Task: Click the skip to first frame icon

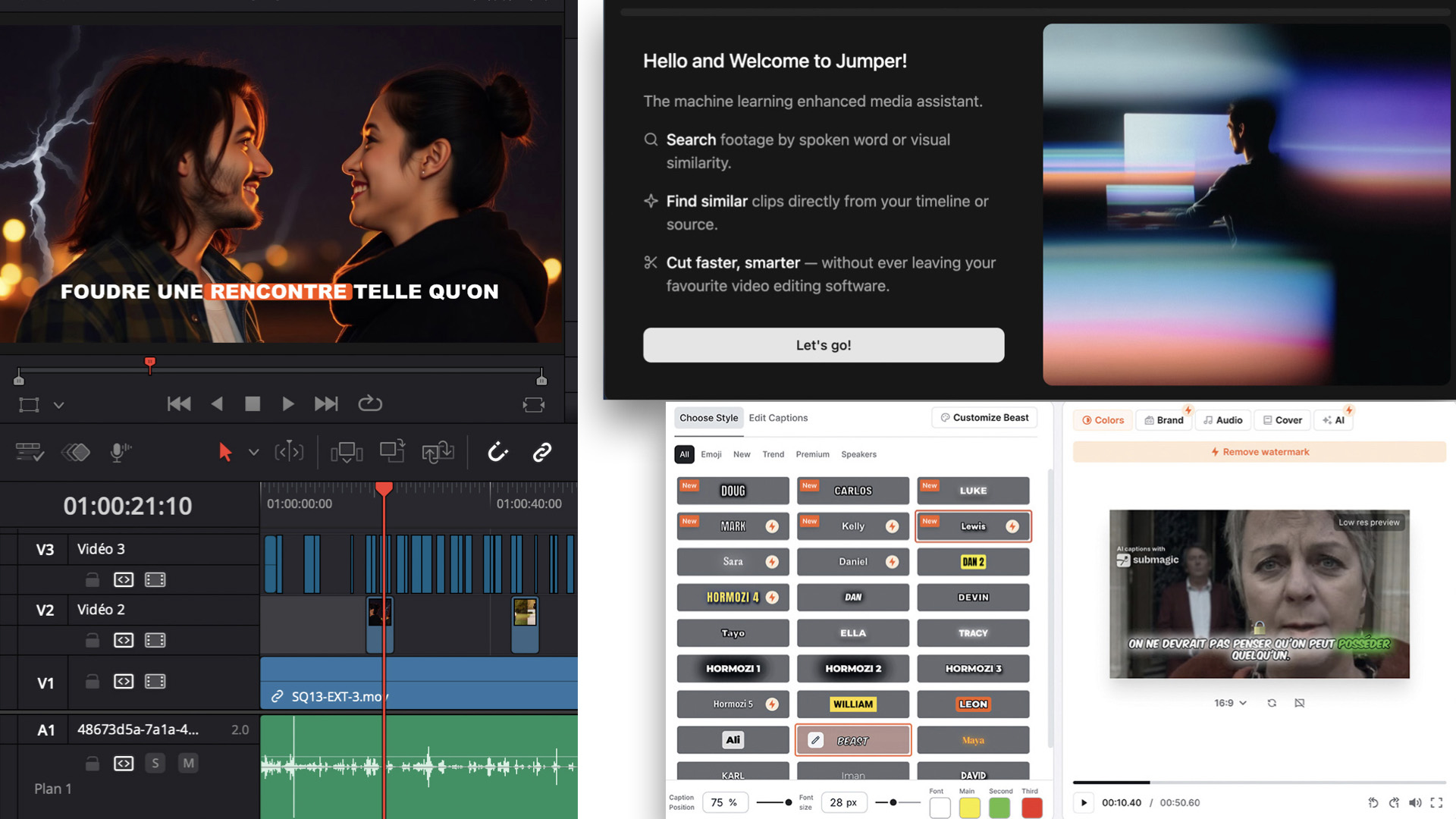Action: pos(179,403)
